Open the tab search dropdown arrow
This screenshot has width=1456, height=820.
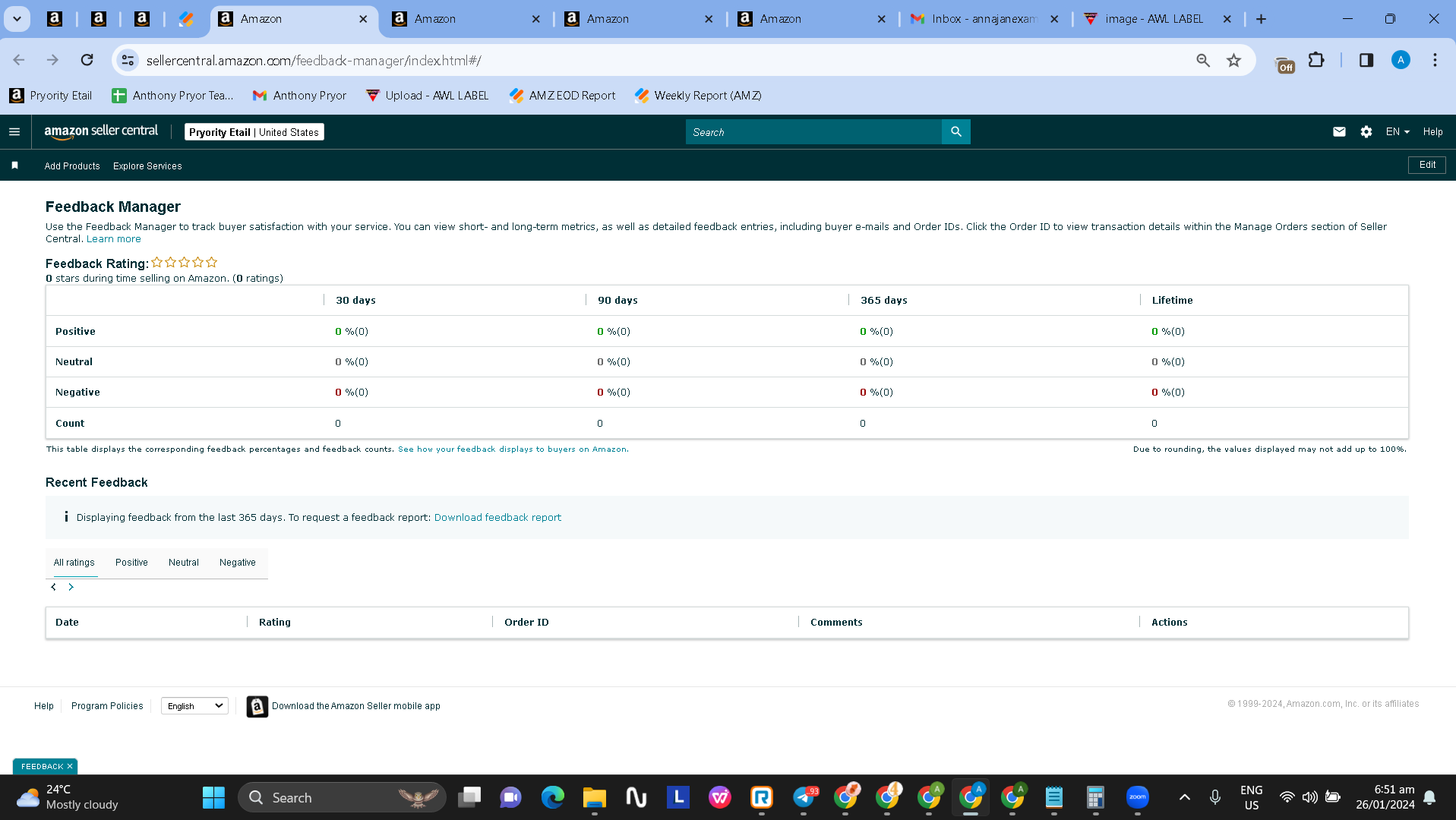[x=17, y=19]
